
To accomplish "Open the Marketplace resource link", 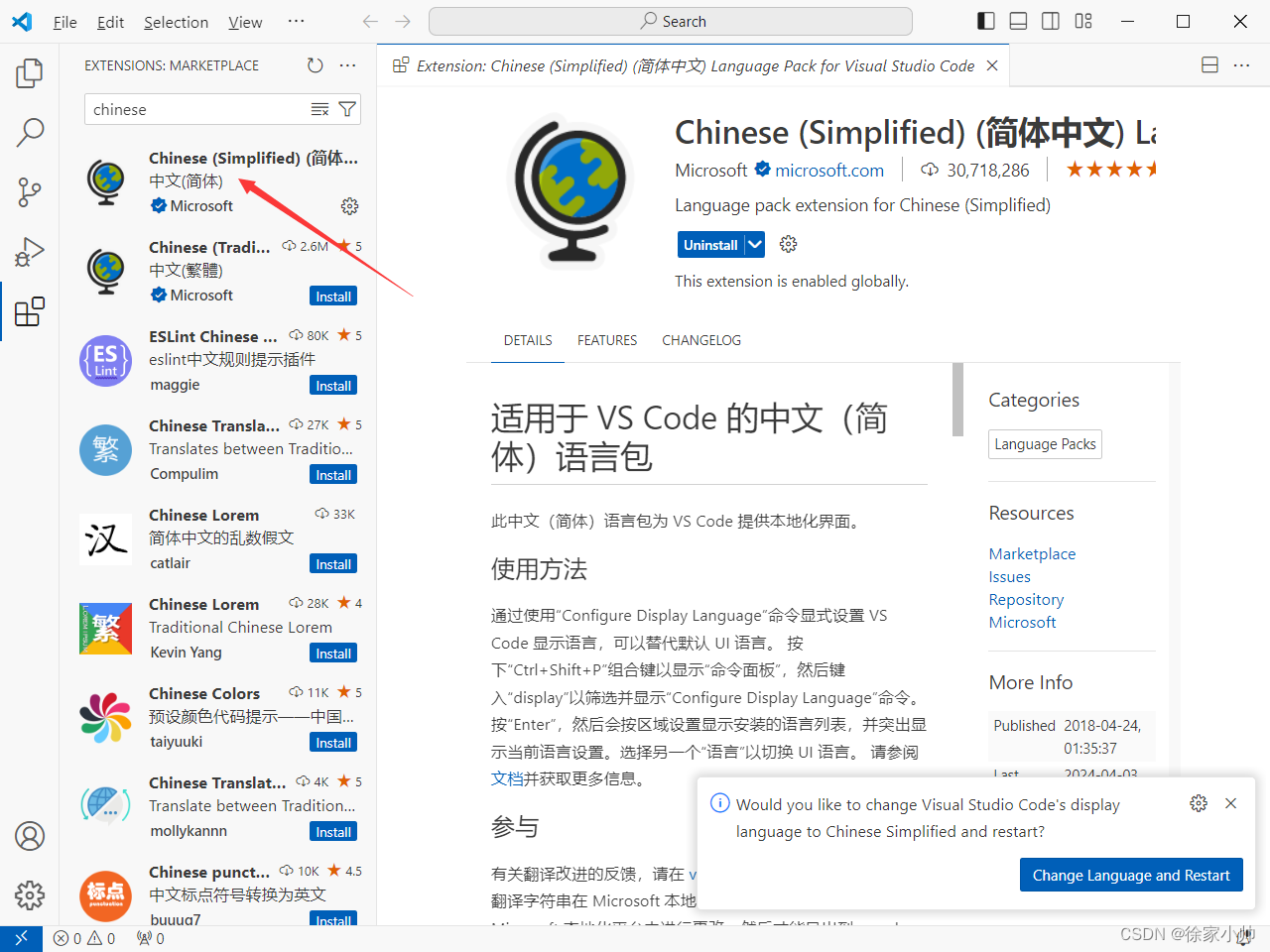I will pos(1032,553).
